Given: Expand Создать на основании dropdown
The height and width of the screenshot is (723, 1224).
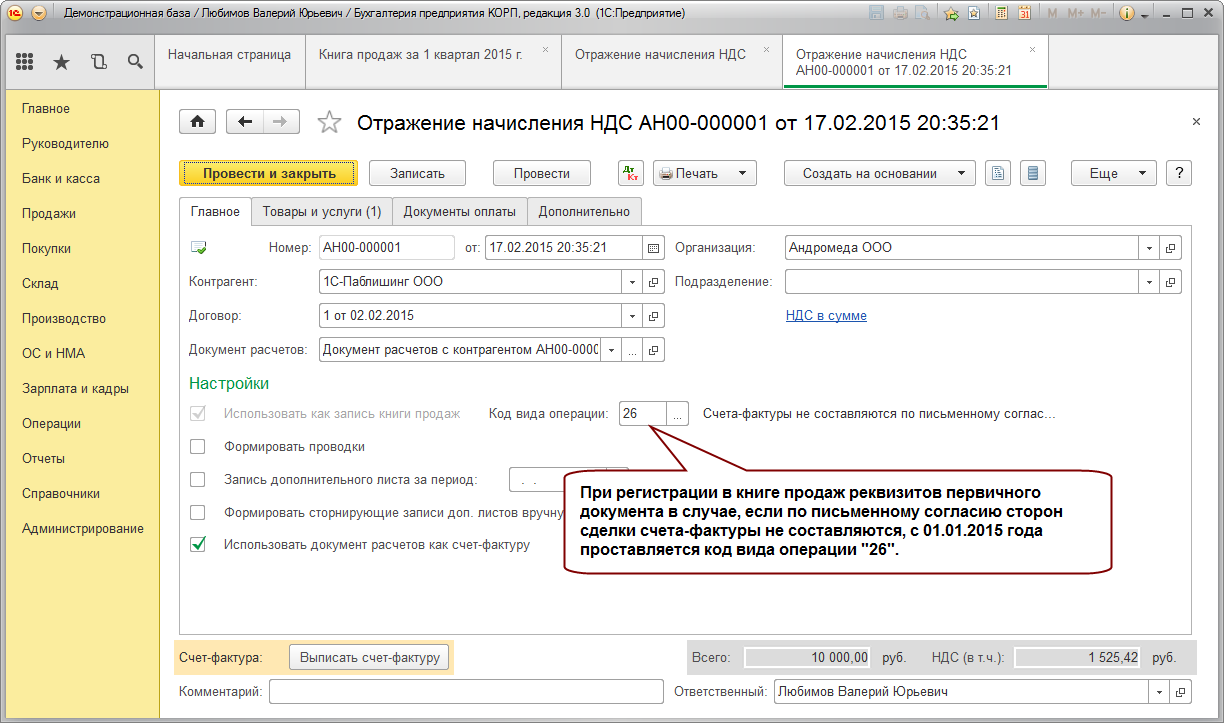Looking at the screenshot, I should (879, 173).
